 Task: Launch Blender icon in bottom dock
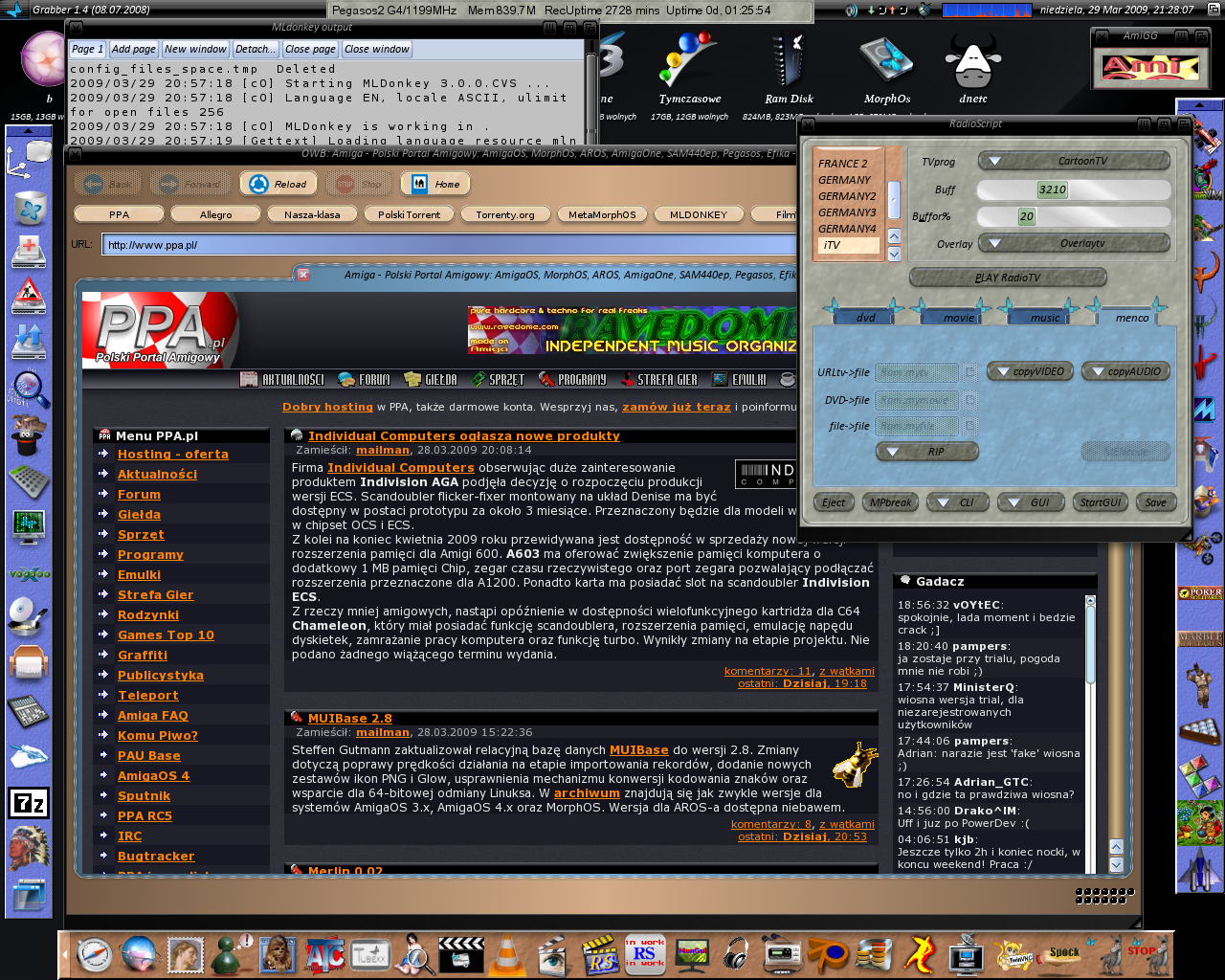coord(828,955)
